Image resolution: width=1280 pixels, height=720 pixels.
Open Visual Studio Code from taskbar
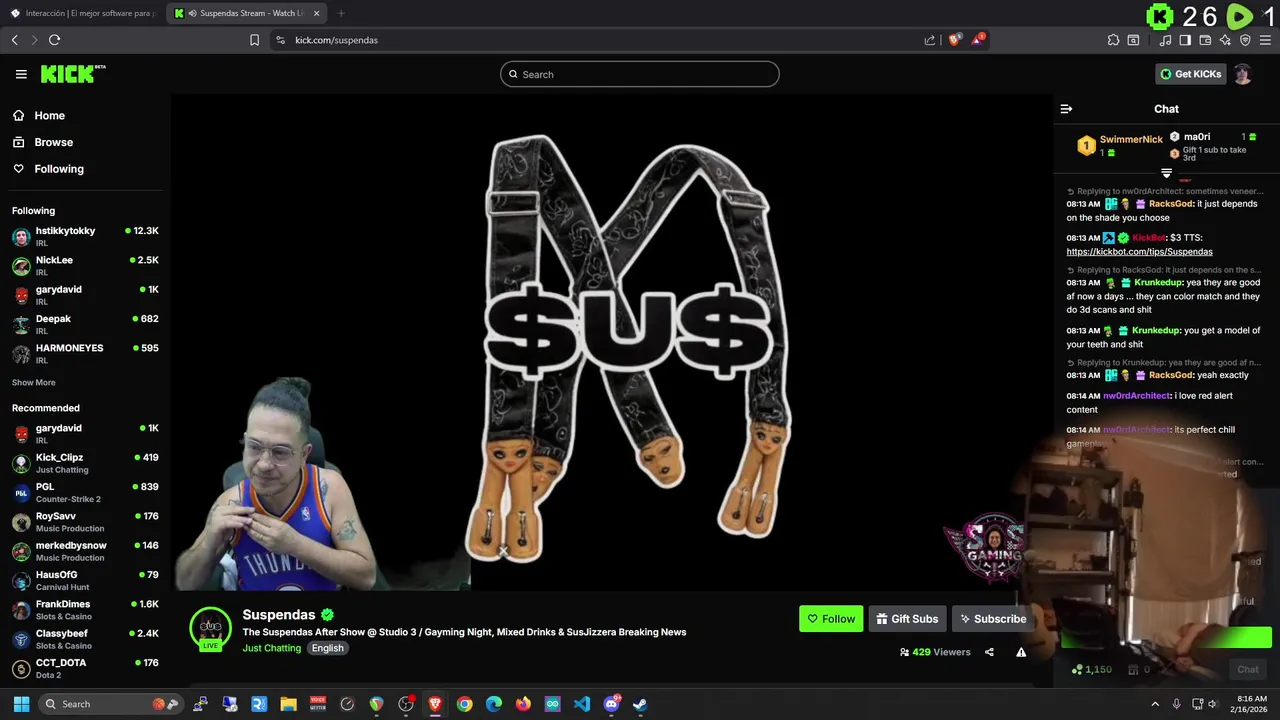point(582,704)
